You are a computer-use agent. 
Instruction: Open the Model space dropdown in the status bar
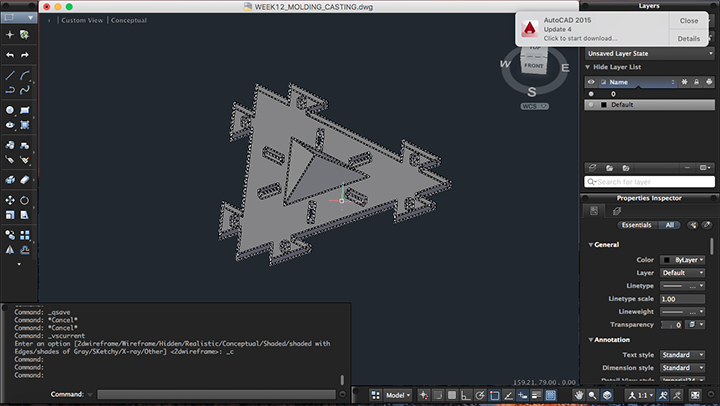[x=398, y=395]
